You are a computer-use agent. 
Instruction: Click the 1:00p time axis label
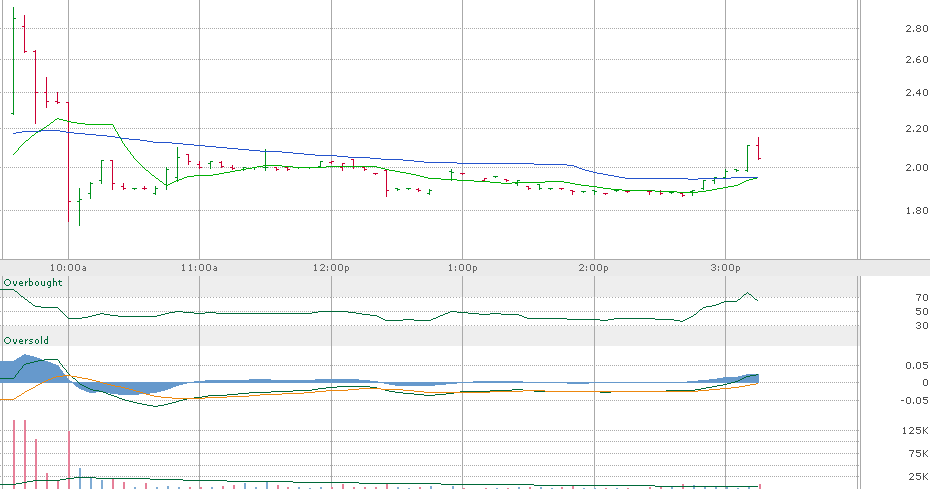click(462, 268)
